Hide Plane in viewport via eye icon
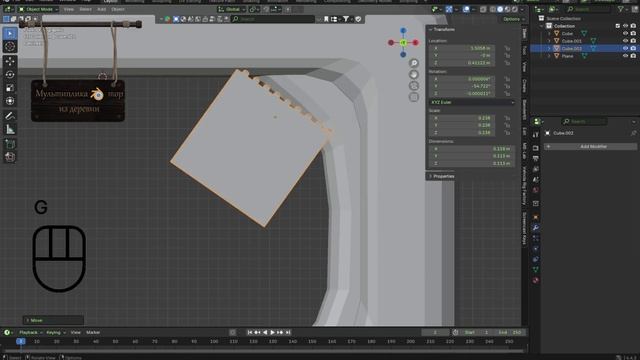 [x=625, y=56]
